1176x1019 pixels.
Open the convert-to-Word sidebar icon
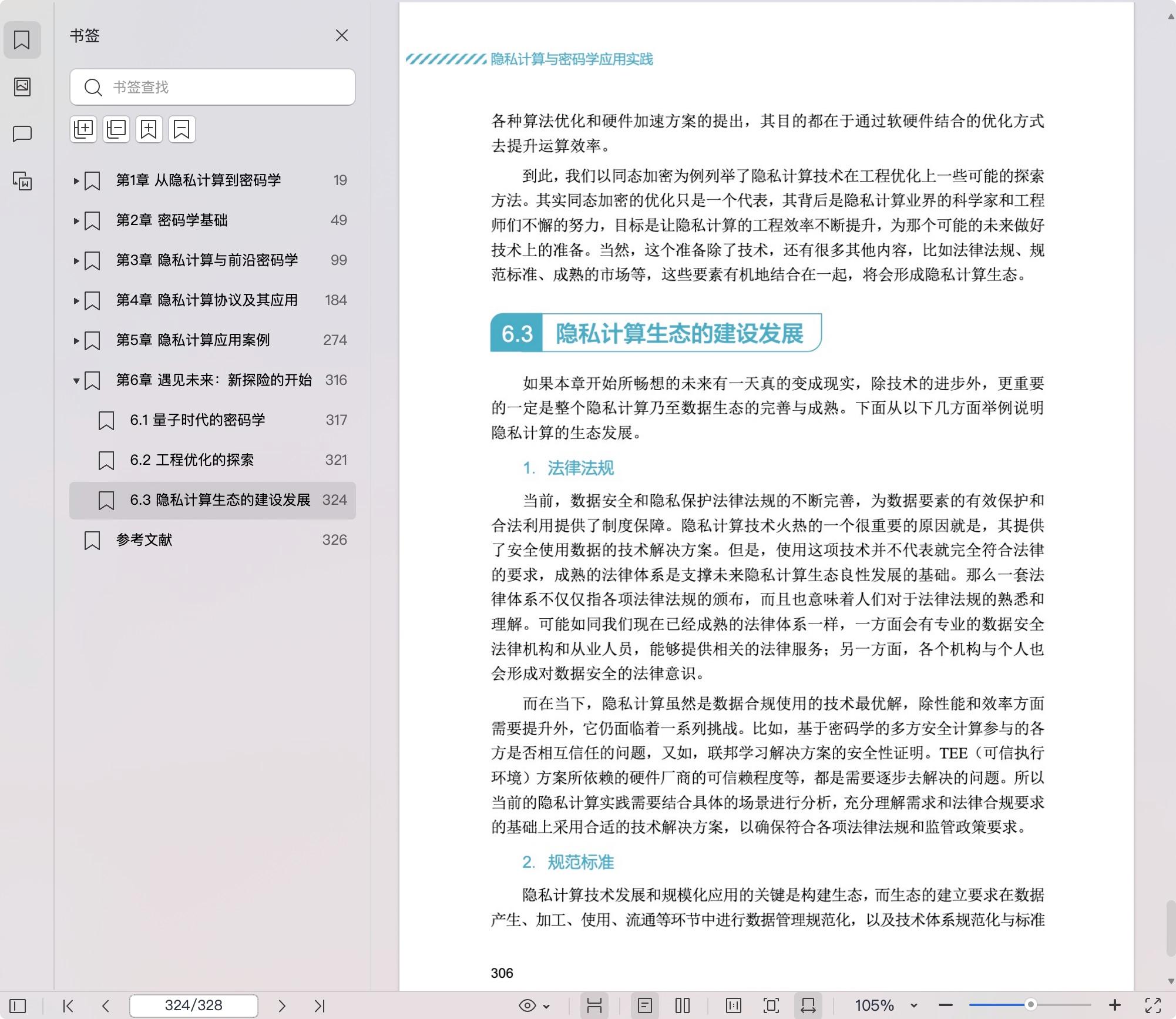tap(22, 181)
